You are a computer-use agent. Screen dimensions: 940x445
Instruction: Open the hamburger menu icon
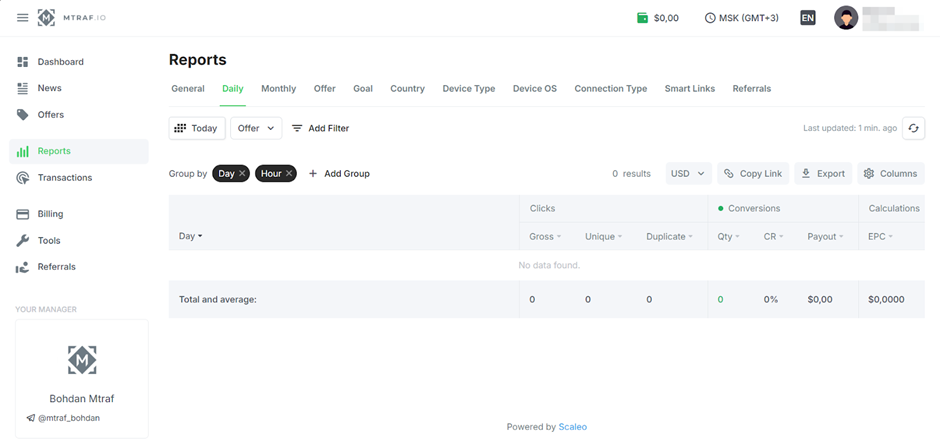point(23,18)
